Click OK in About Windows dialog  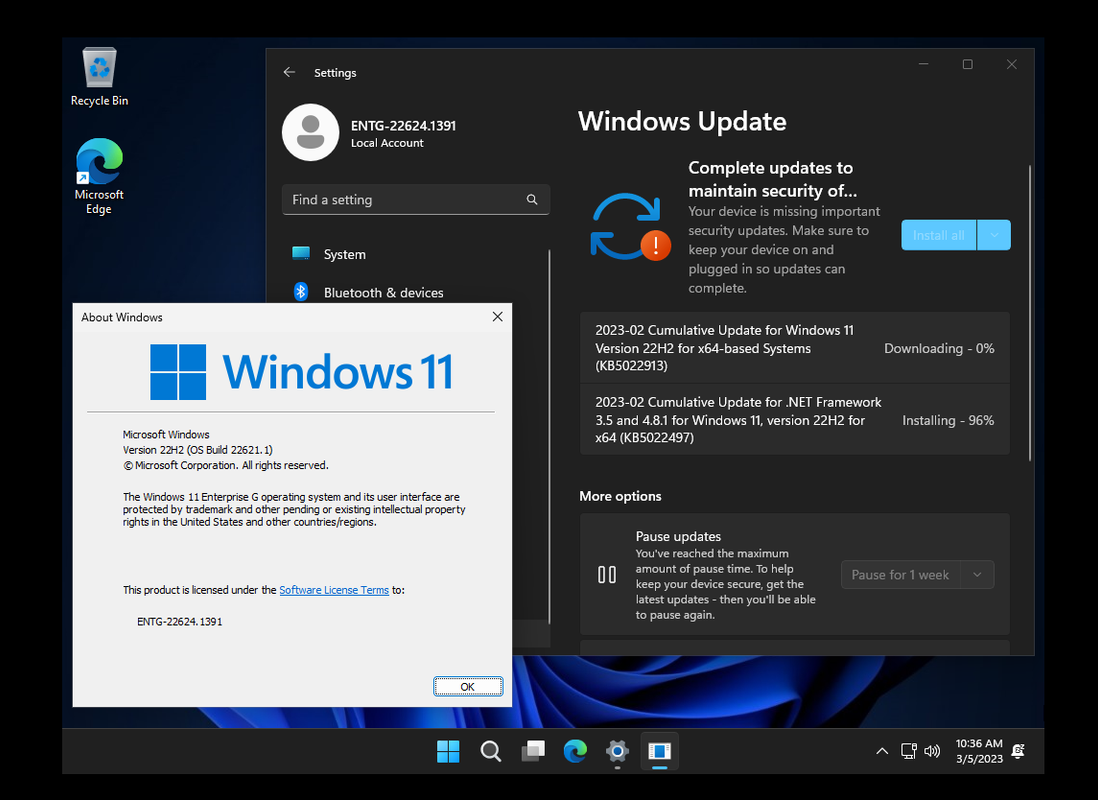click(x=468, y=687)
